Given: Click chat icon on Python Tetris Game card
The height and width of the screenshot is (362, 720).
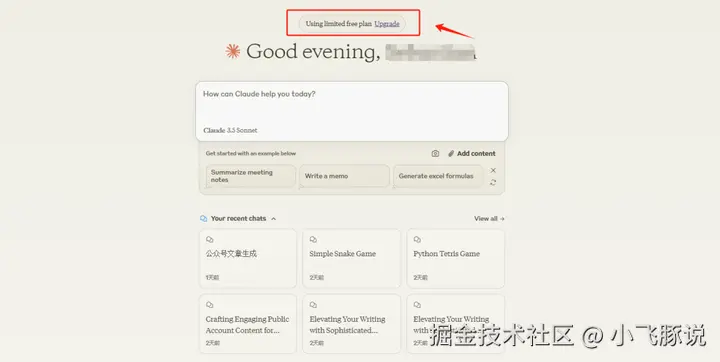Looking at the screenshot, I should pos(417,239).
